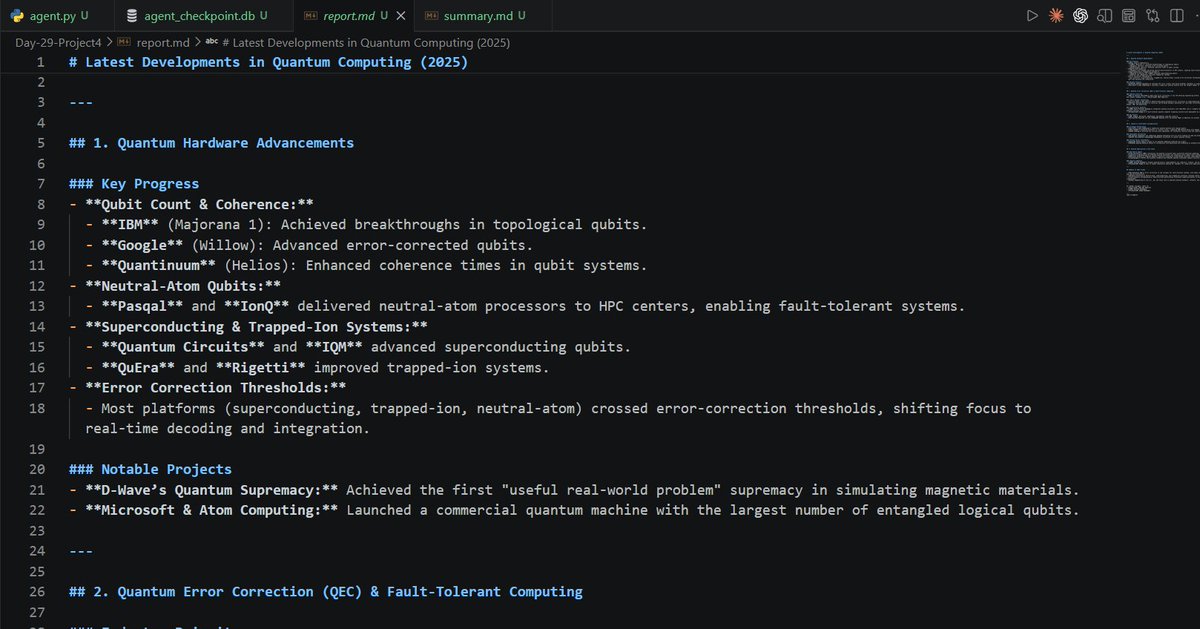Click the database icon on agent_checkpoint.db tab
Image resolution: width=1200 pixels, height=629 pixels.
click(130, 16)
